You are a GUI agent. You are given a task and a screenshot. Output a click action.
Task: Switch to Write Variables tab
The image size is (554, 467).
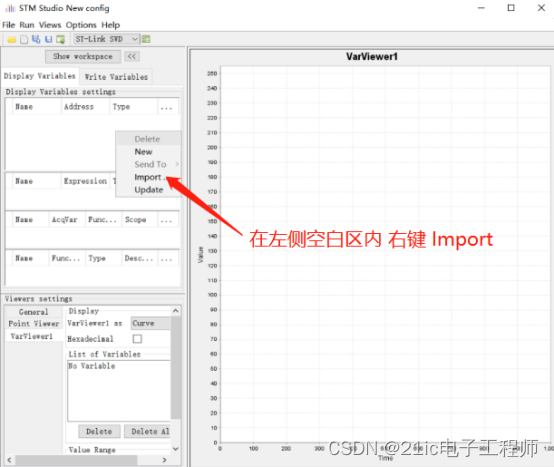(x=116, y=77)
